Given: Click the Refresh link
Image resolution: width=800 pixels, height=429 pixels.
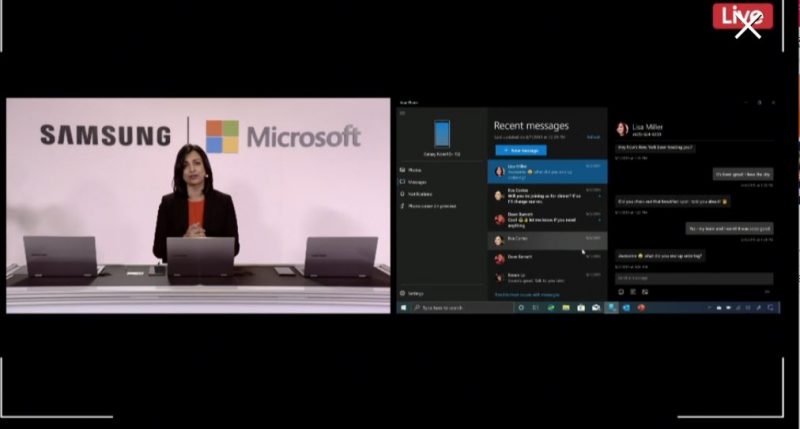Looking at the screenshot, I should (x=593, y=137).
